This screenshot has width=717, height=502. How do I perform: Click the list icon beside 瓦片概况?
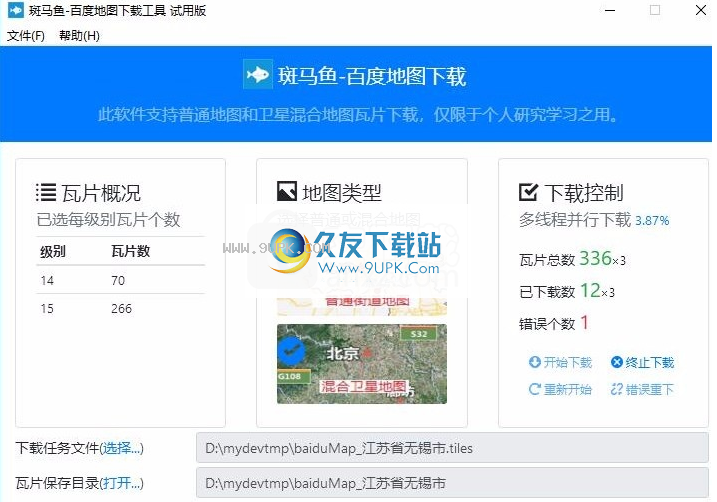(x=46, y=192)
